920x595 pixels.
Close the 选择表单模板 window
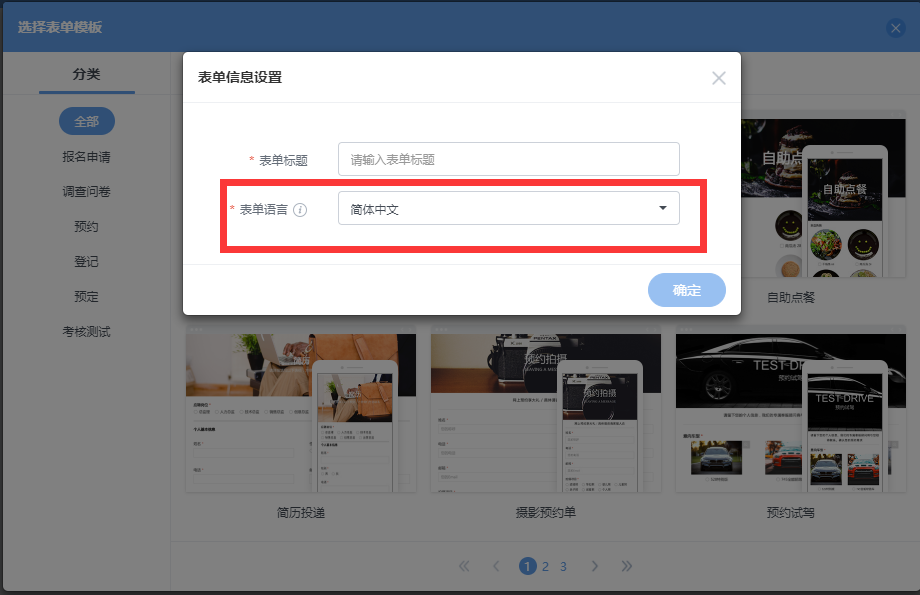tap(896, 28)
